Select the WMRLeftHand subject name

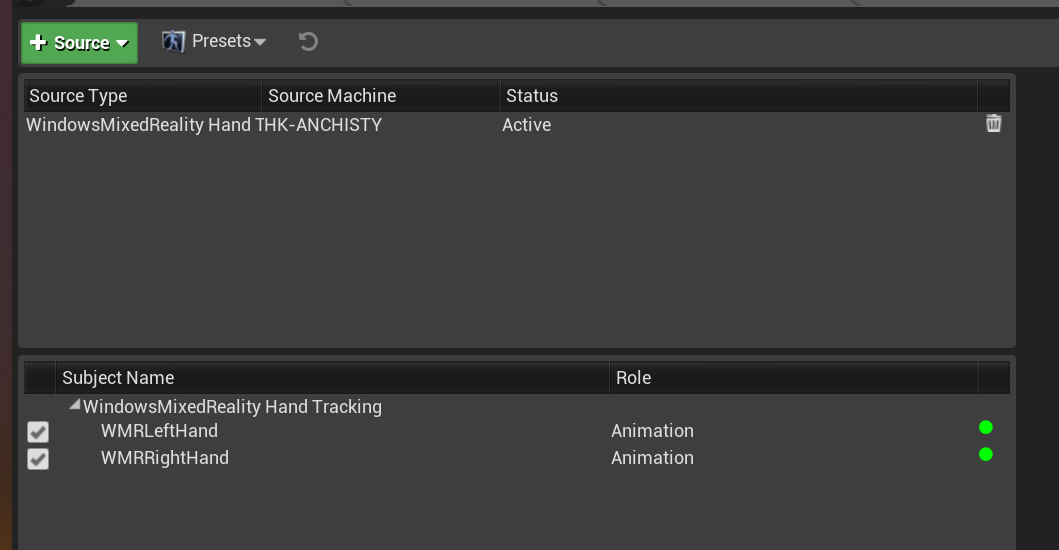pos(159,431)
